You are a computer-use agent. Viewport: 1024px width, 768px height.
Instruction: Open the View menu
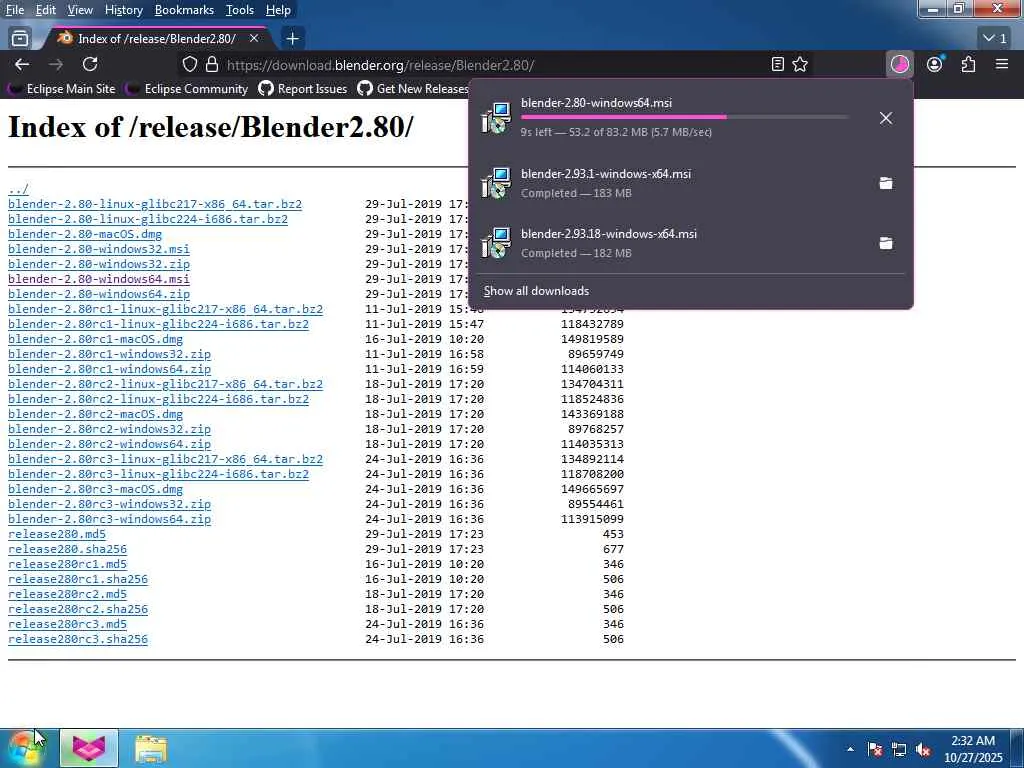[x=80, y=10]
